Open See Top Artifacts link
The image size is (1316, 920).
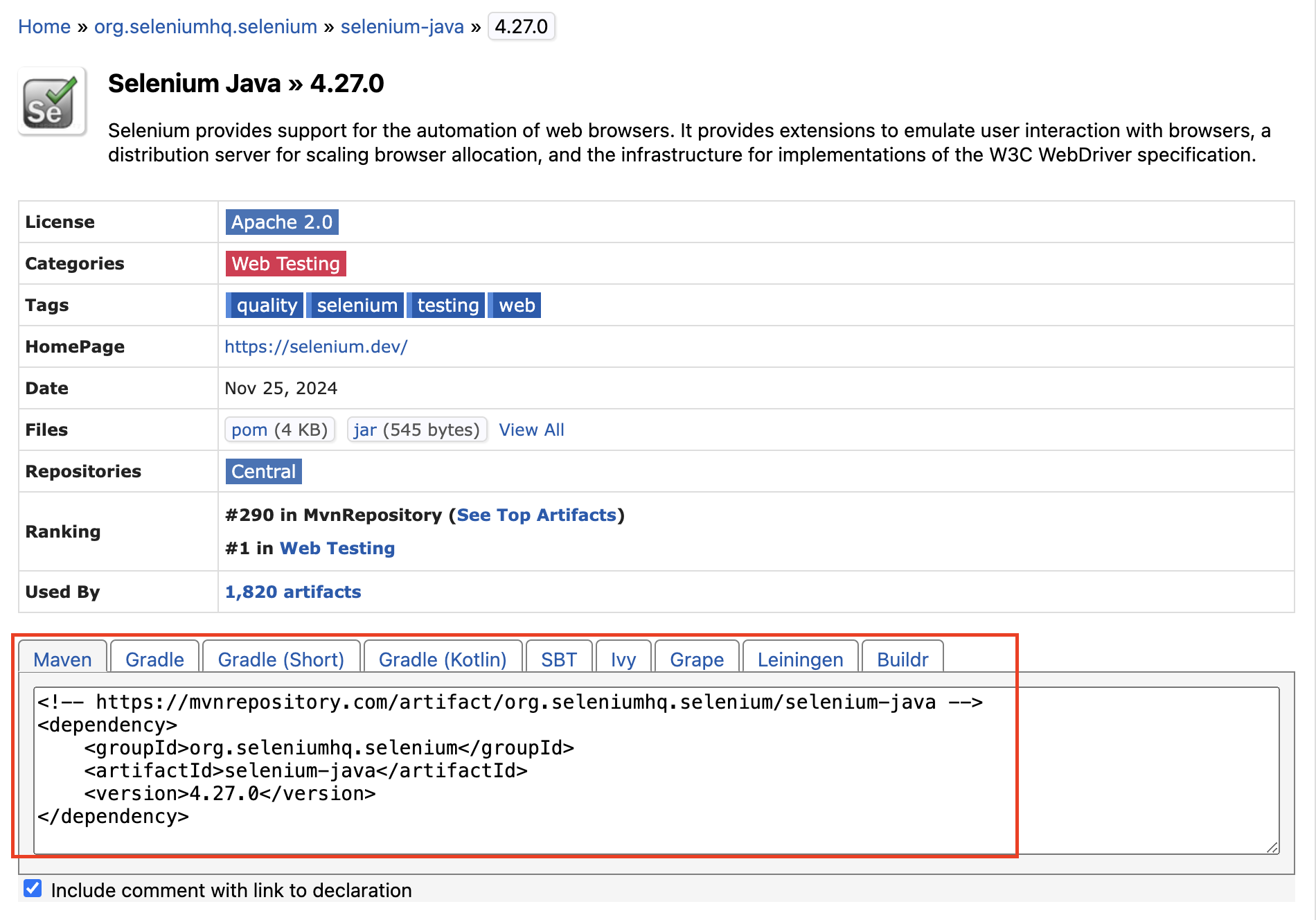pyautogui.click(x=537, y=515)
